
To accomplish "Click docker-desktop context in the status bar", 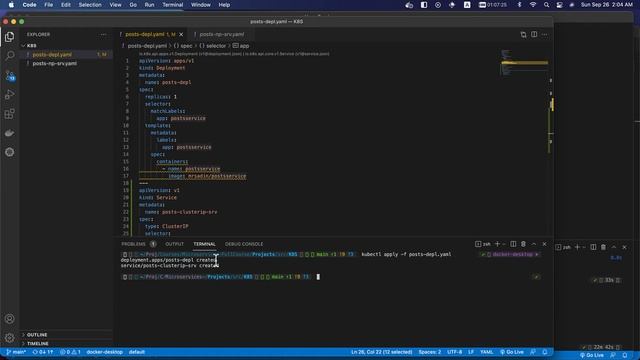I will 104,352.
